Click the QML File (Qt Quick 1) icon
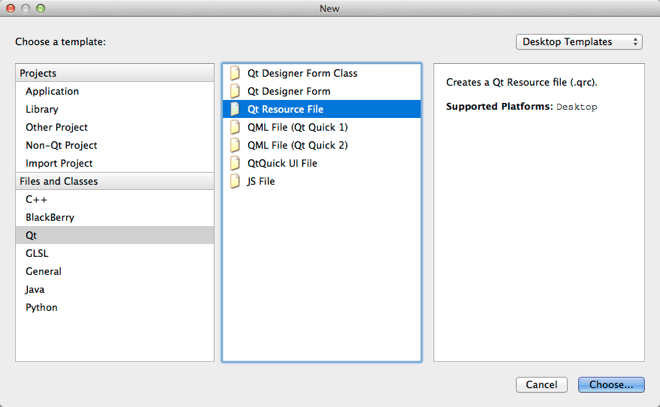Screen dimensions: 660x407 [236, 127]
